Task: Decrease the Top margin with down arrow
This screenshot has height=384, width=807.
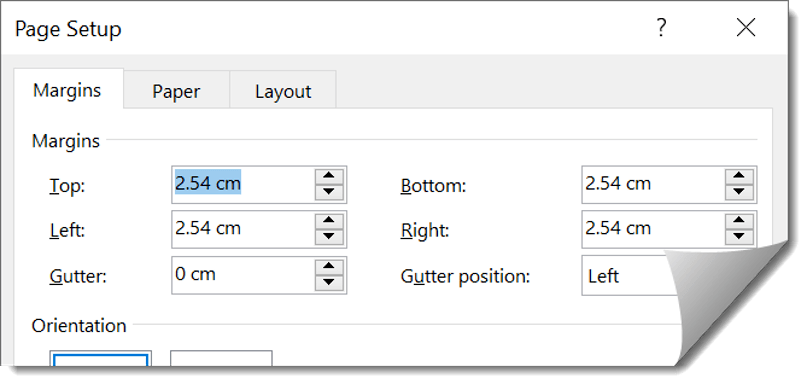Action: (x=329, y=193)
